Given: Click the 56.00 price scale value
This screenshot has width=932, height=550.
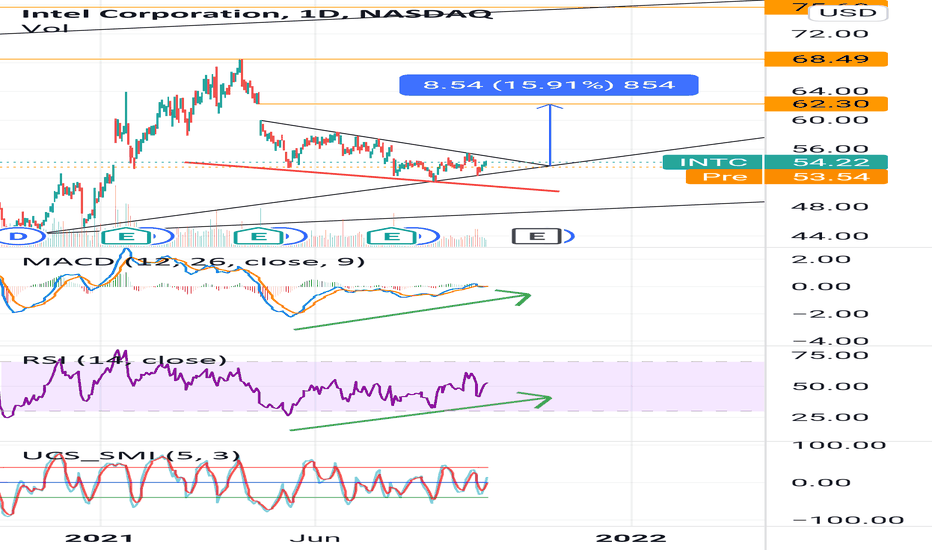Looking at the screenshot, I should coord(830,148).
